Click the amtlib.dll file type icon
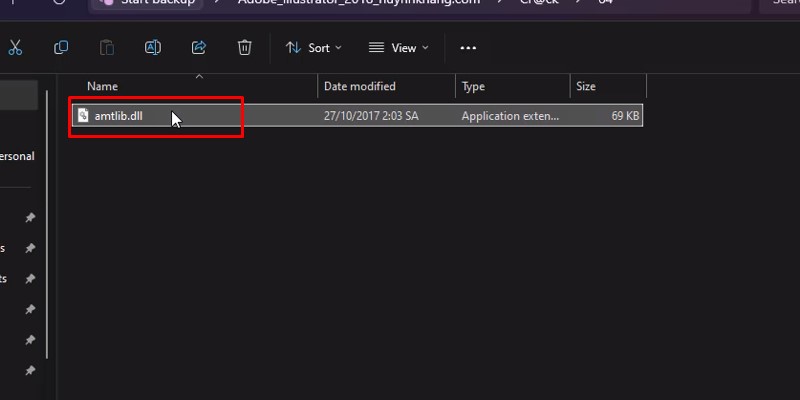 click(83, 116)
